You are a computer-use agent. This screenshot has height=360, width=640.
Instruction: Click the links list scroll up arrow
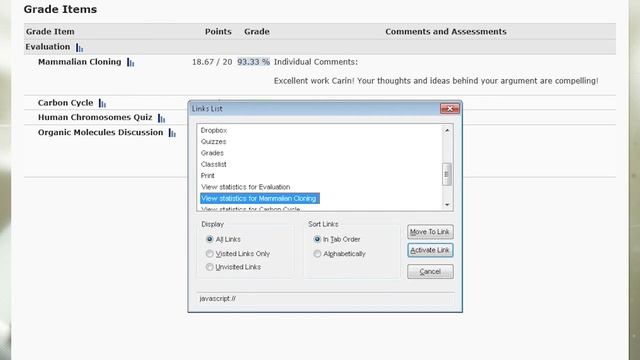447,130
